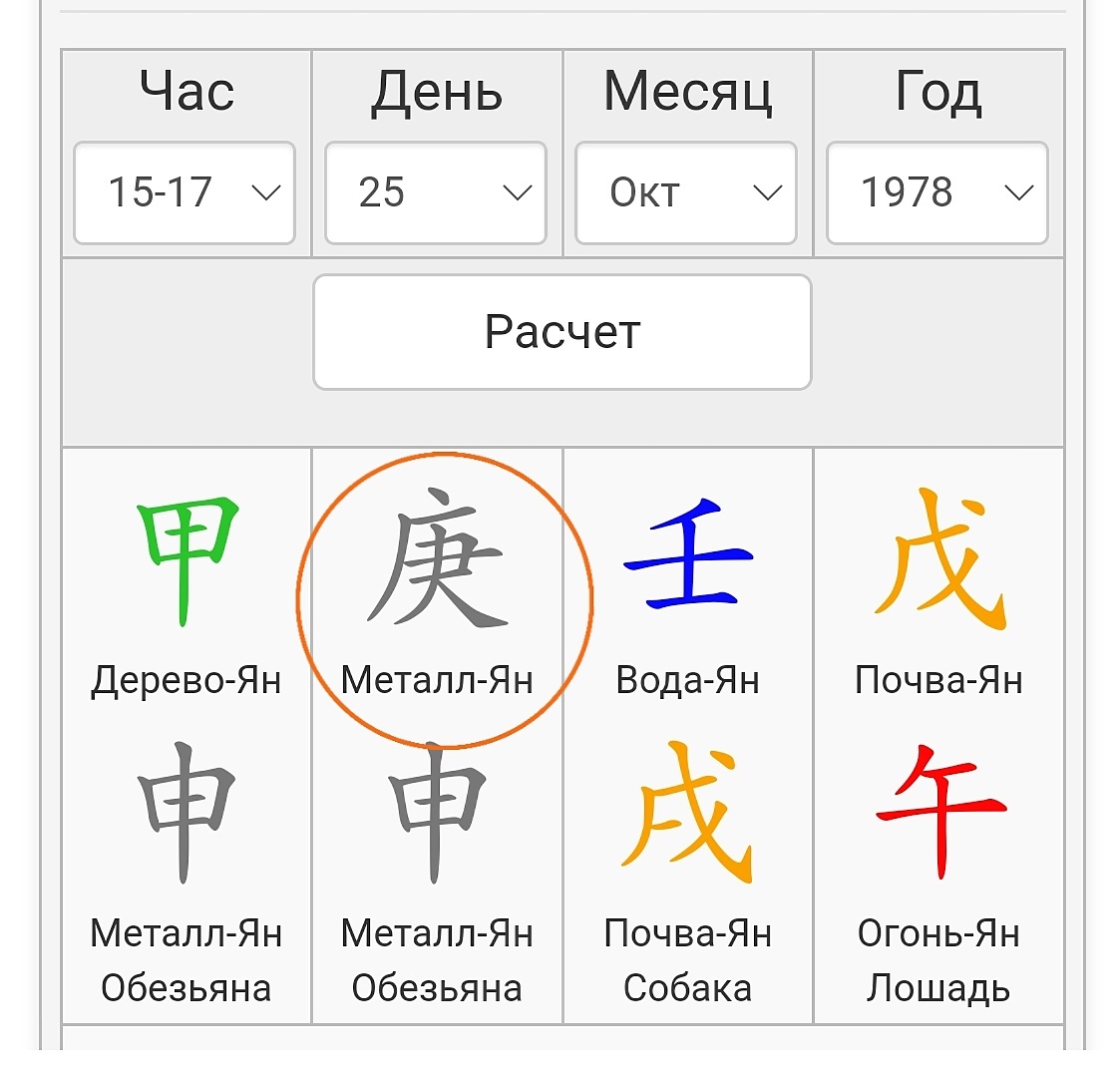Click the Дерево-Ян label
The height and width of the screenshot is (1071, 1120).
[187, 680]
